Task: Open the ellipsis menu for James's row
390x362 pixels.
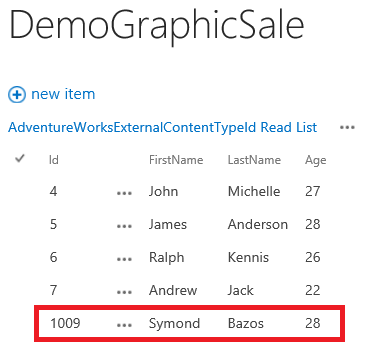Action: pyautogui.click(x=124, y=226)
